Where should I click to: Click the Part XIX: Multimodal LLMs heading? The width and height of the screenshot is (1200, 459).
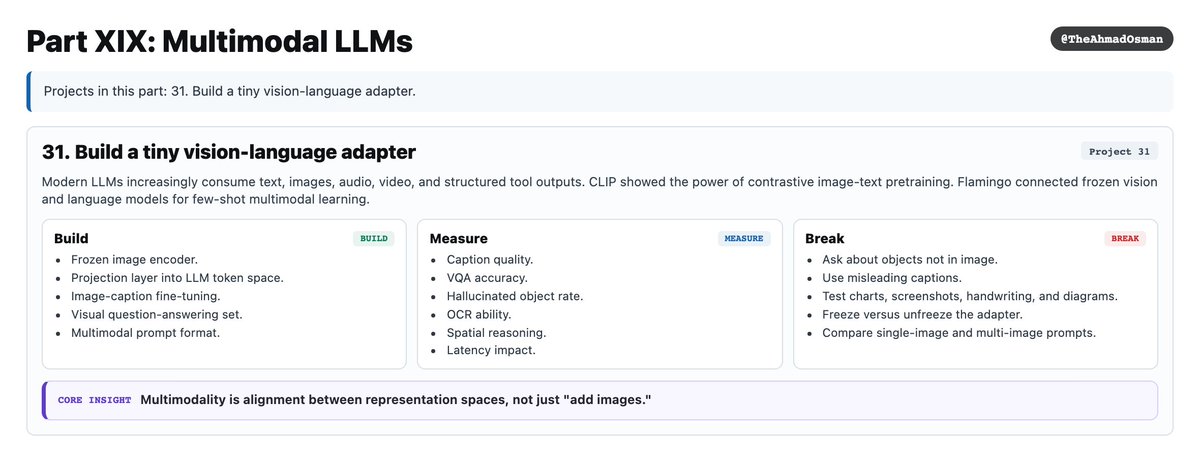point(219,41)
